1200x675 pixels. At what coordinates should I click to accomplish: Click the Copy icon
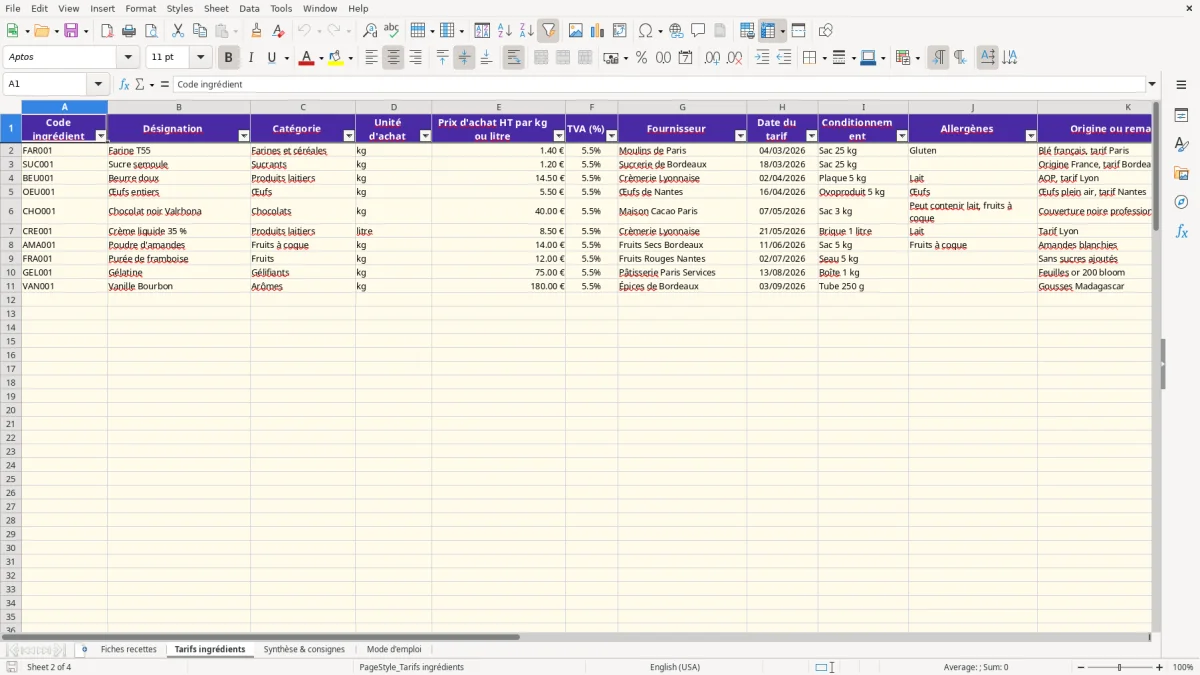200,31
